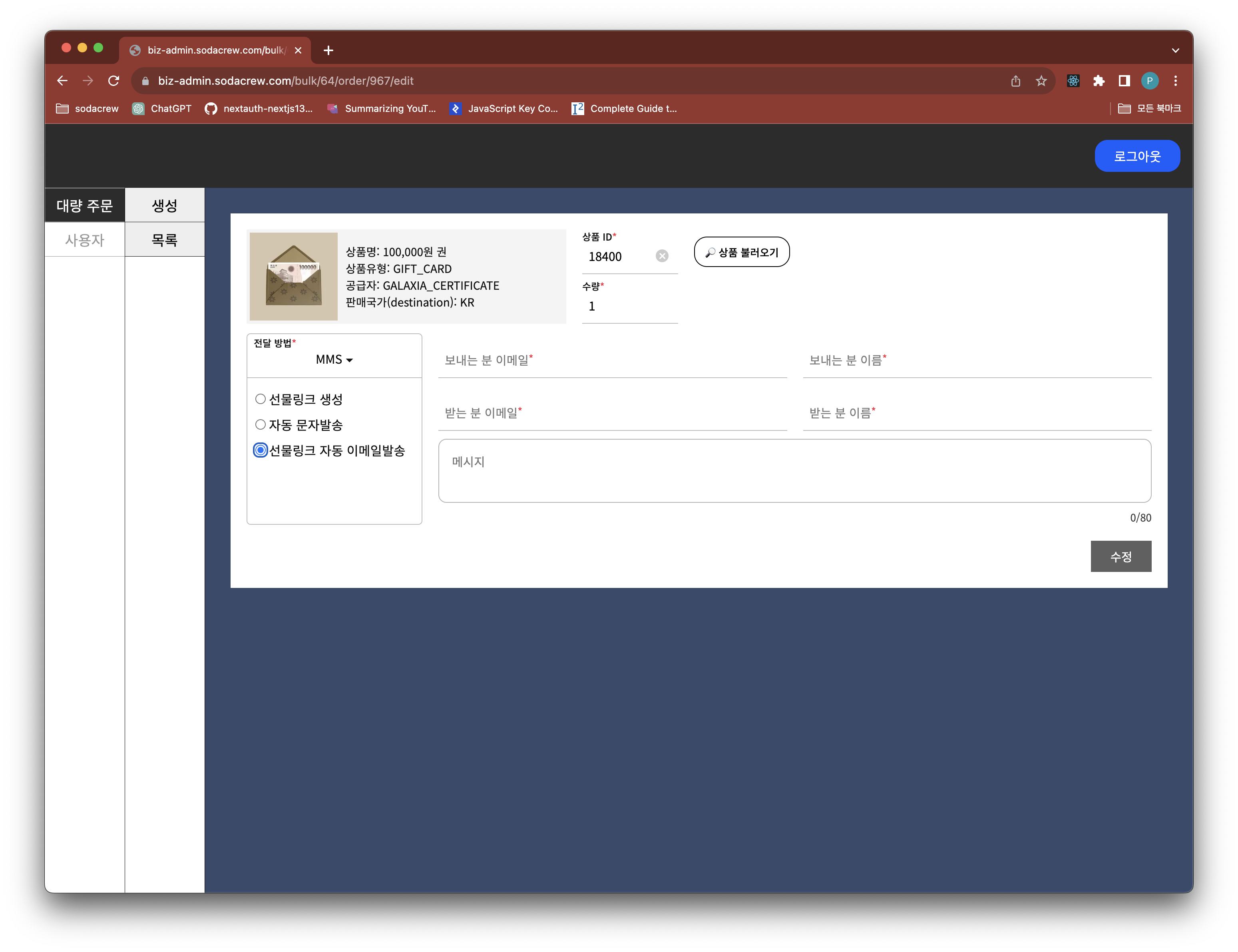Click the 상품 불러오기 button
The width and height of the screenshot is (1238, 952).
[742, 252]
